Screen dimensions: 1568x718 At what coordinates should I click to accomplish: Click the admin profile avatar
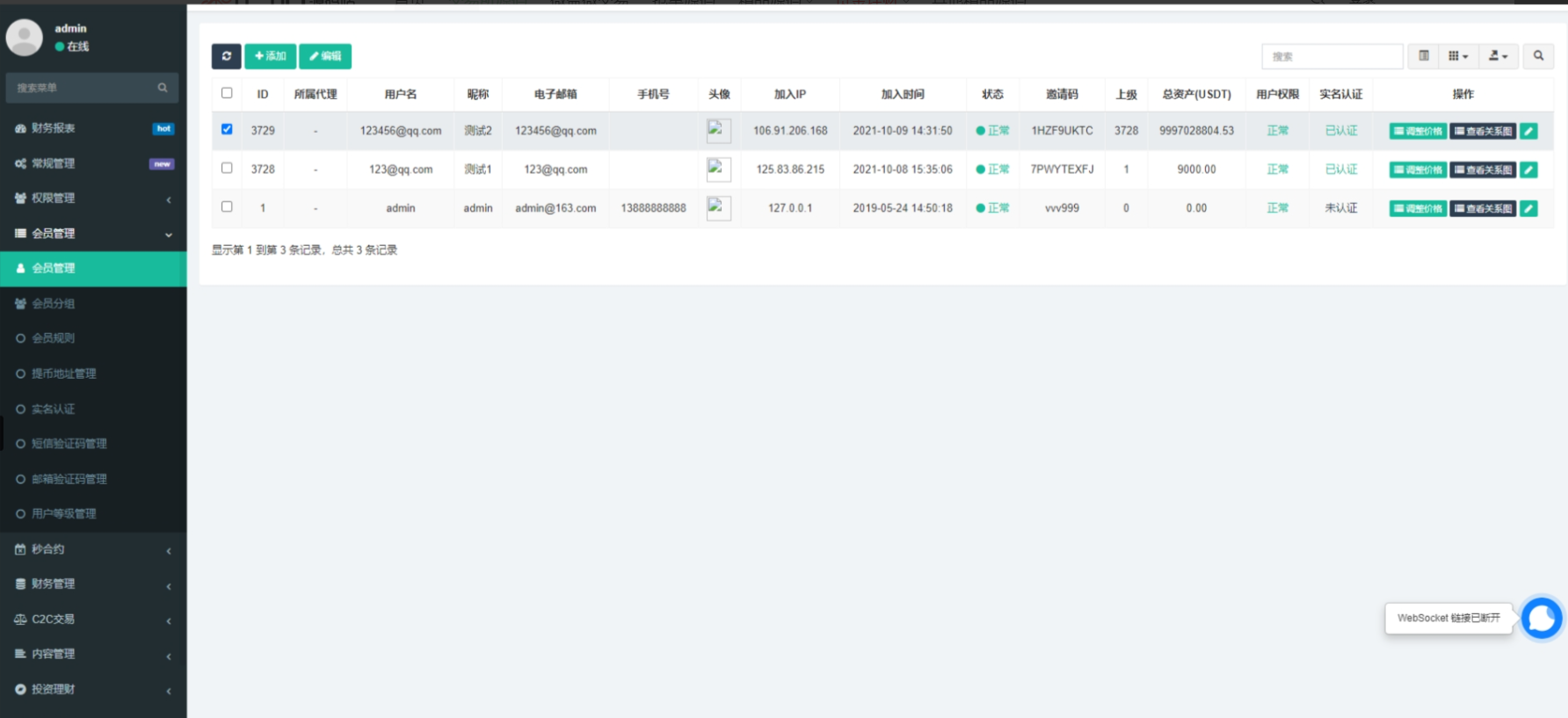tap(25, 37)
